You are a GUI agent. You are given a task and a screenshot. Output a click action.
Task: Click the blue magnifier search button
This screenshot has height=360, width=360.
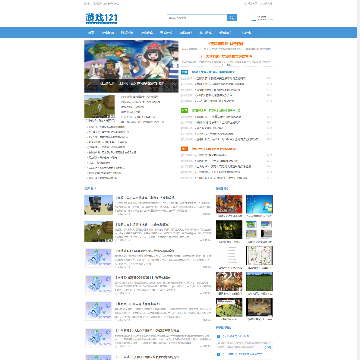232,18
